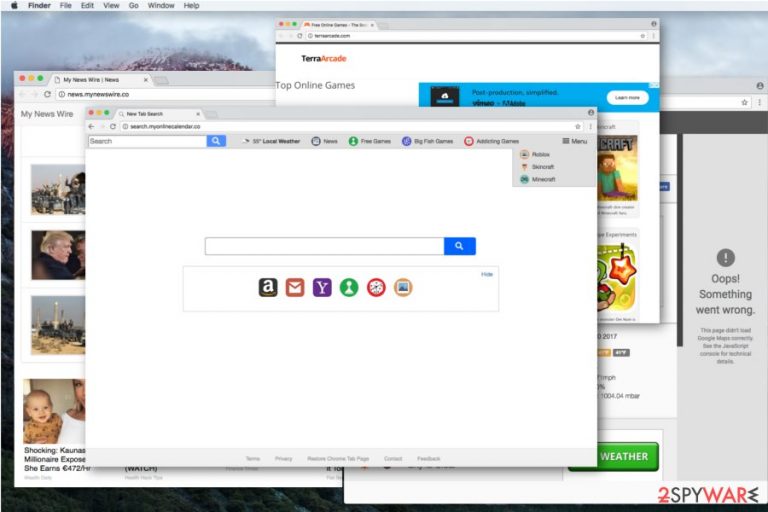Click Terms footer link
This screenshot has height=512, width=768.
253,459
